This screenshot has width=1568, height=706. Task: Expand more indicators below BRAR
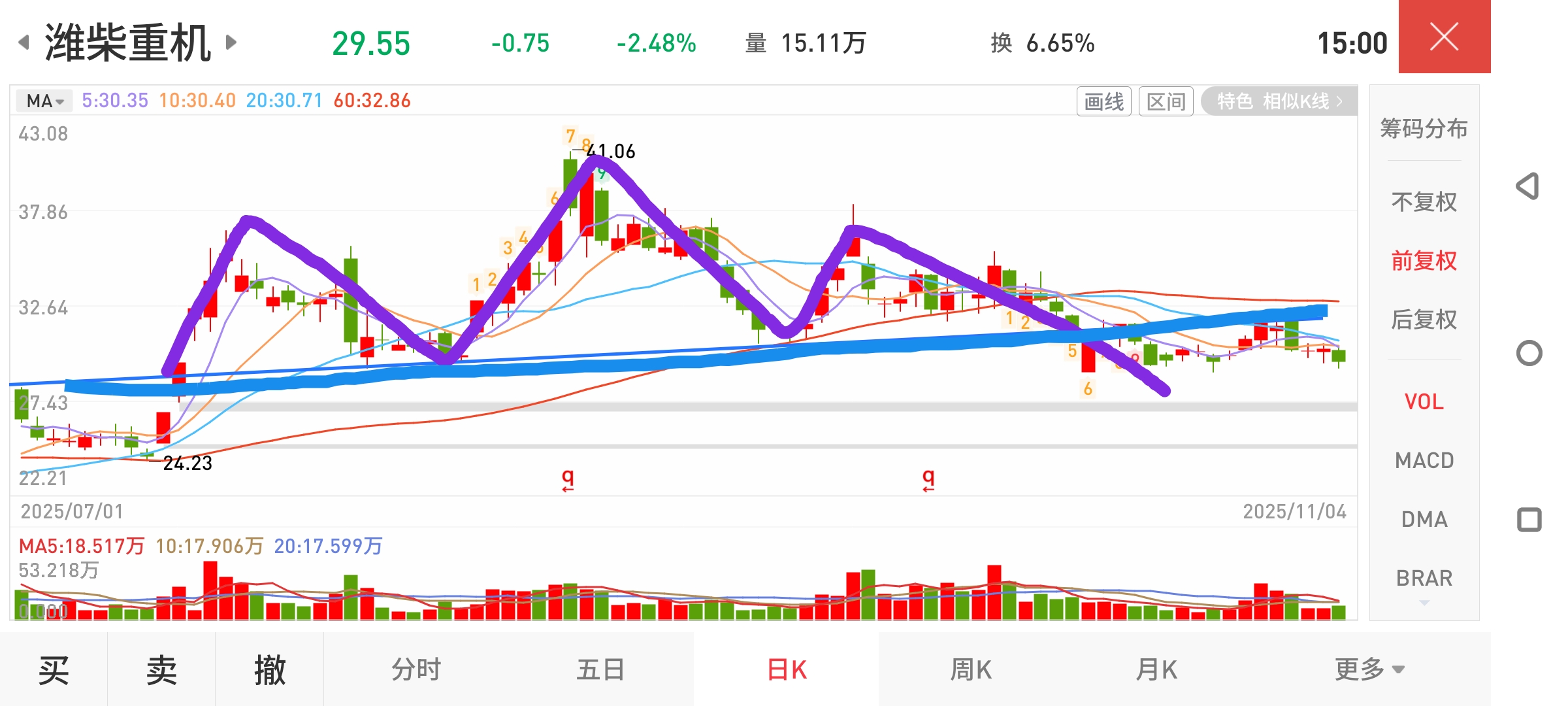tap(1424, 603)
